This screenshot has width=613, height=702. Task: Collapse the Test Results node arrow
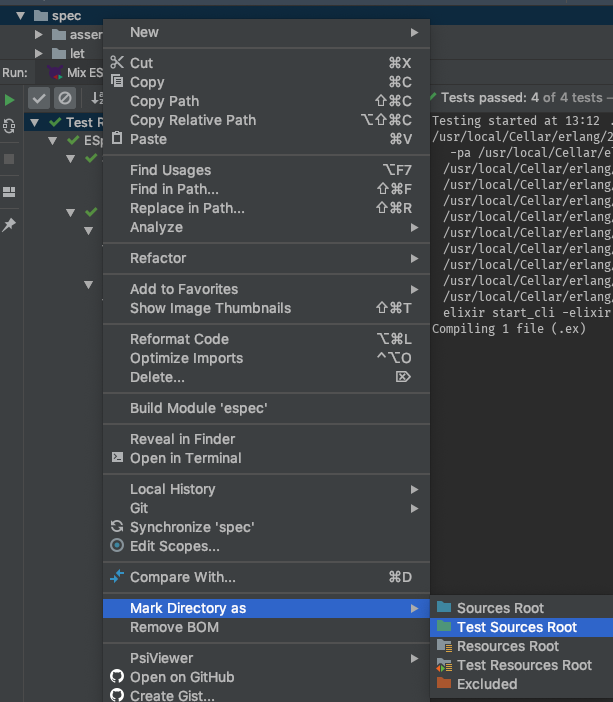point(34,122)
